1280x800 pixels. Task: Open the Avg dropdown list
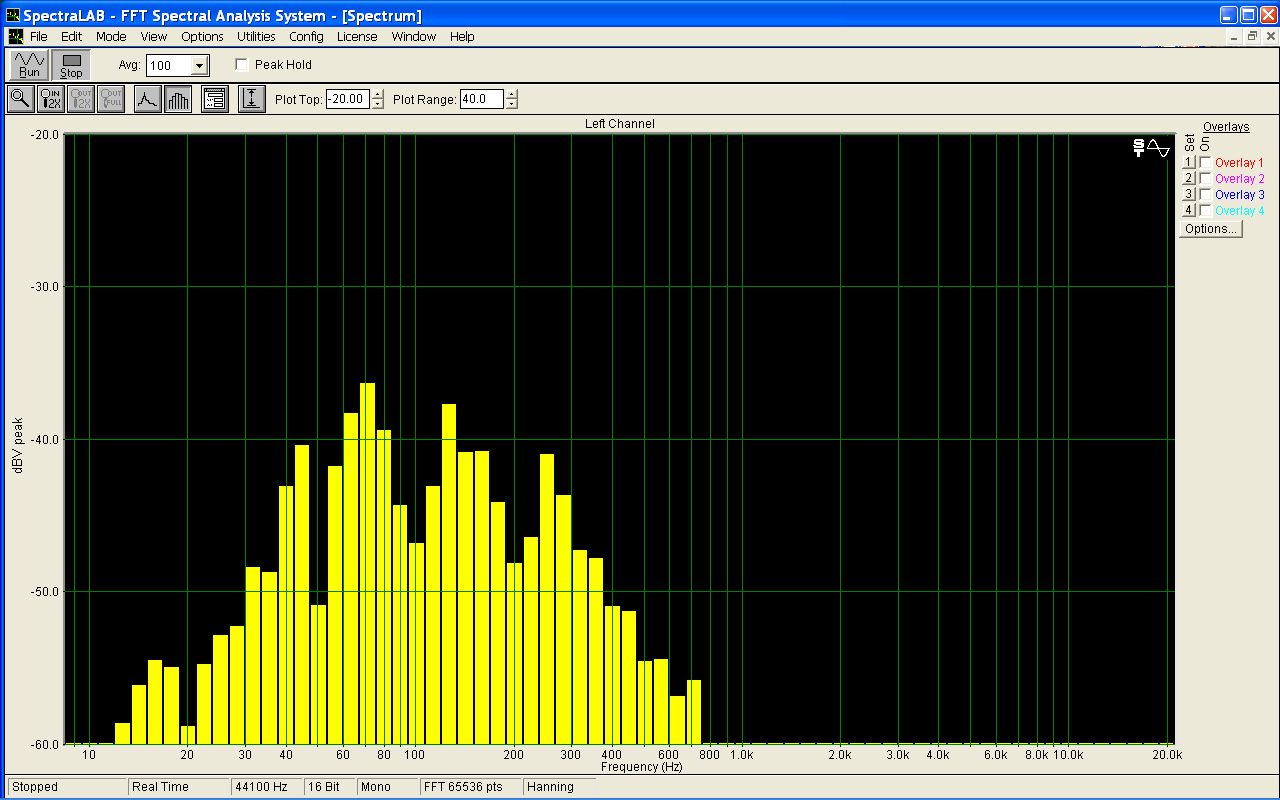tap(199, 66)
